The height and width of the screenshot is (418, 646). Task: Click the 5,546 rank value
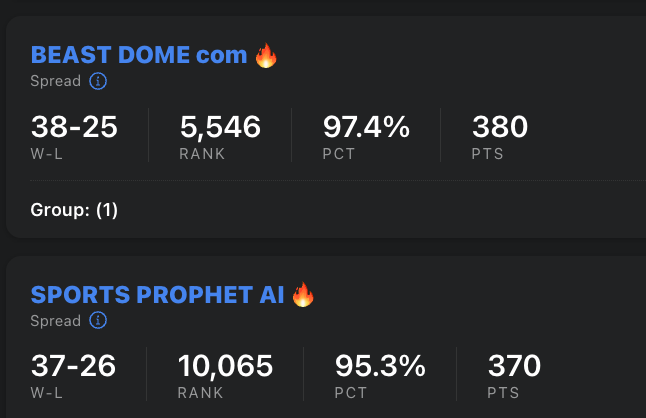pyautogui.click(x=220, y=127)
